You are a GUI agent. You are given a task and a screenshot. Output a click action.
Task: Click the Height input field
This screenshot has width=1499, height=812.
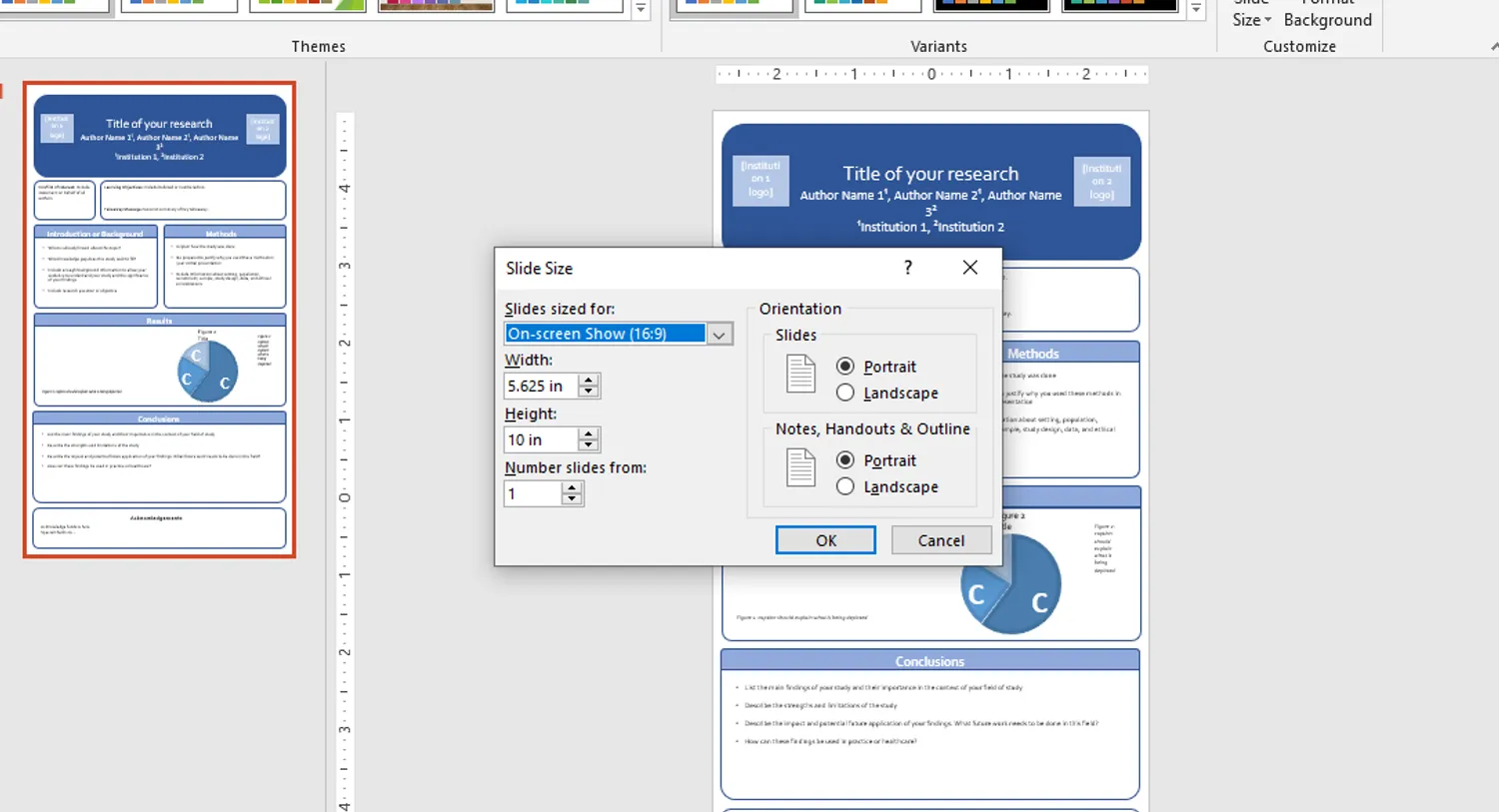tap(541, 439)
